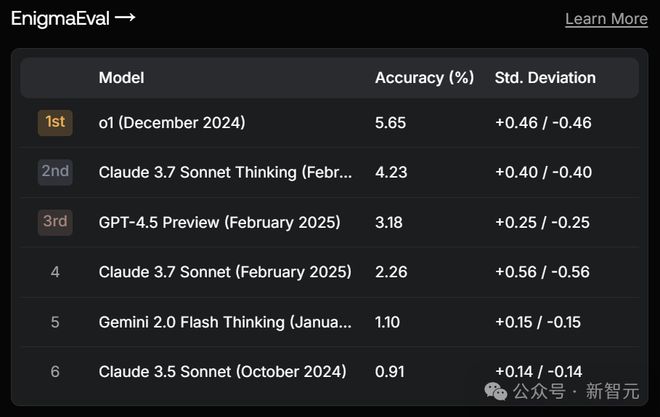
Task: Click the 1st place badge
Action: coord(55,122)
